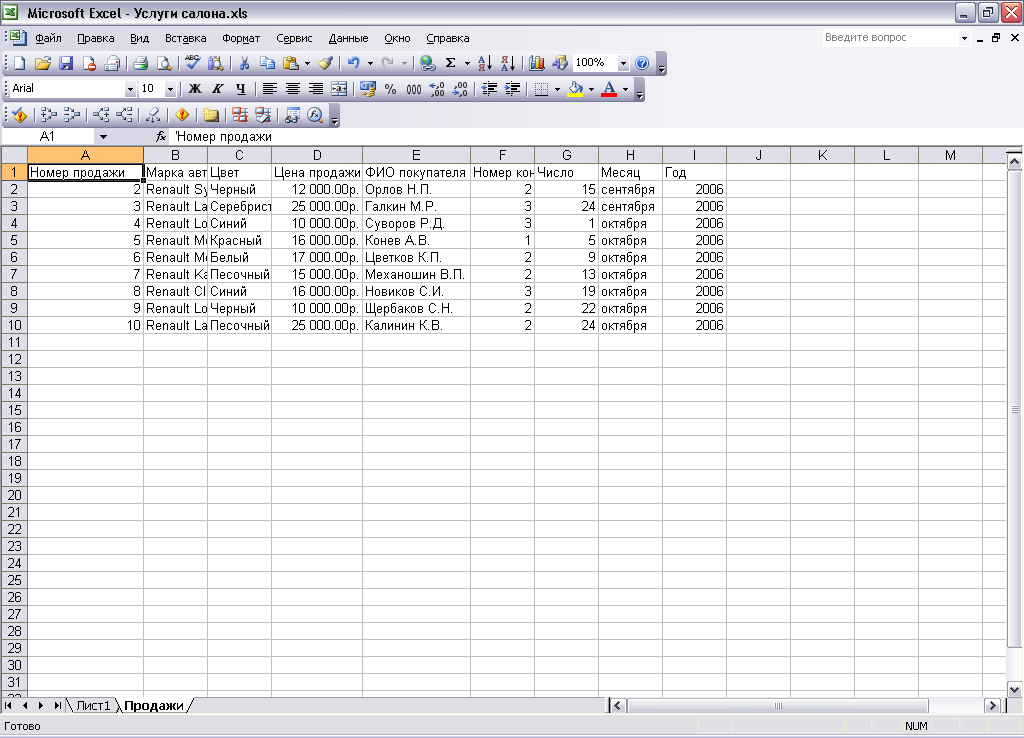Toggle Align Left
The height and width of the screenshot is (738, 1024).
(269, 89)
